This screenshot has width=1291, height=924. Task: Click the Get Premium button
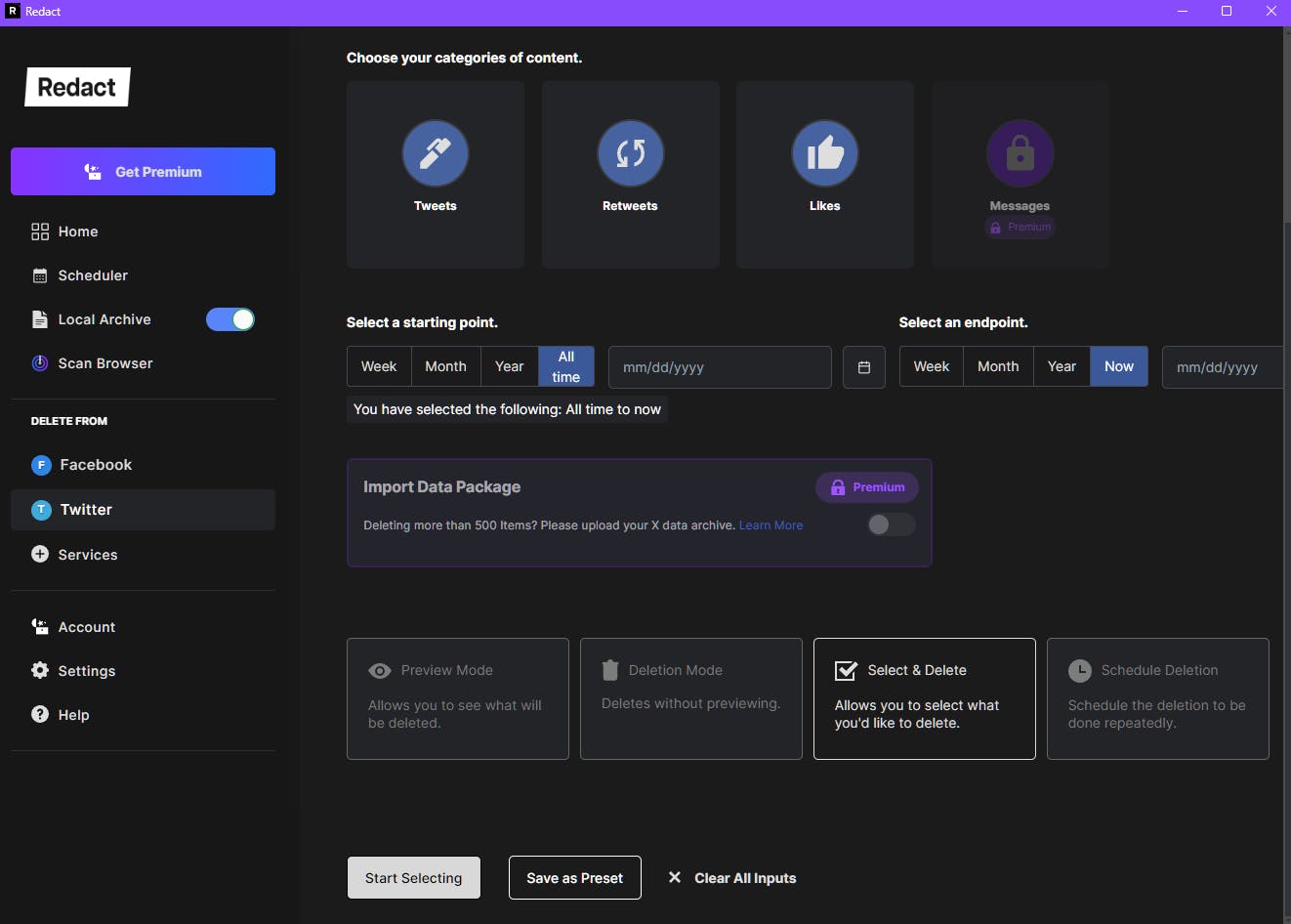pyautogui.click(x=143, y=172)
